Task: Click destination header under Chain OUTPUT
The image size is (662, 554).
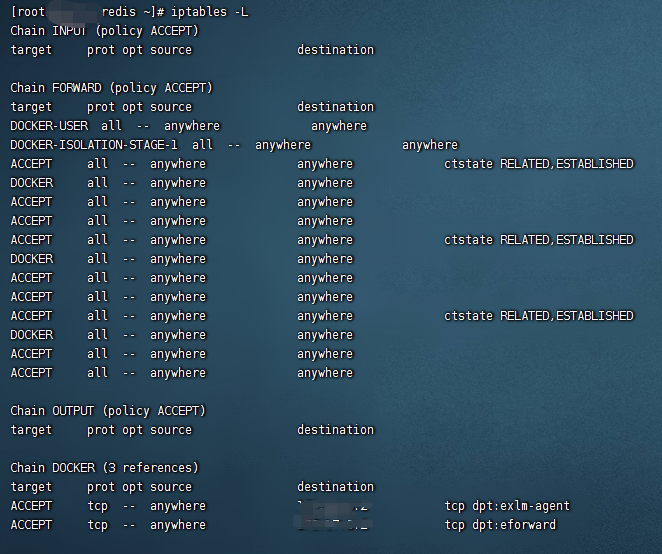Action: 335,430
